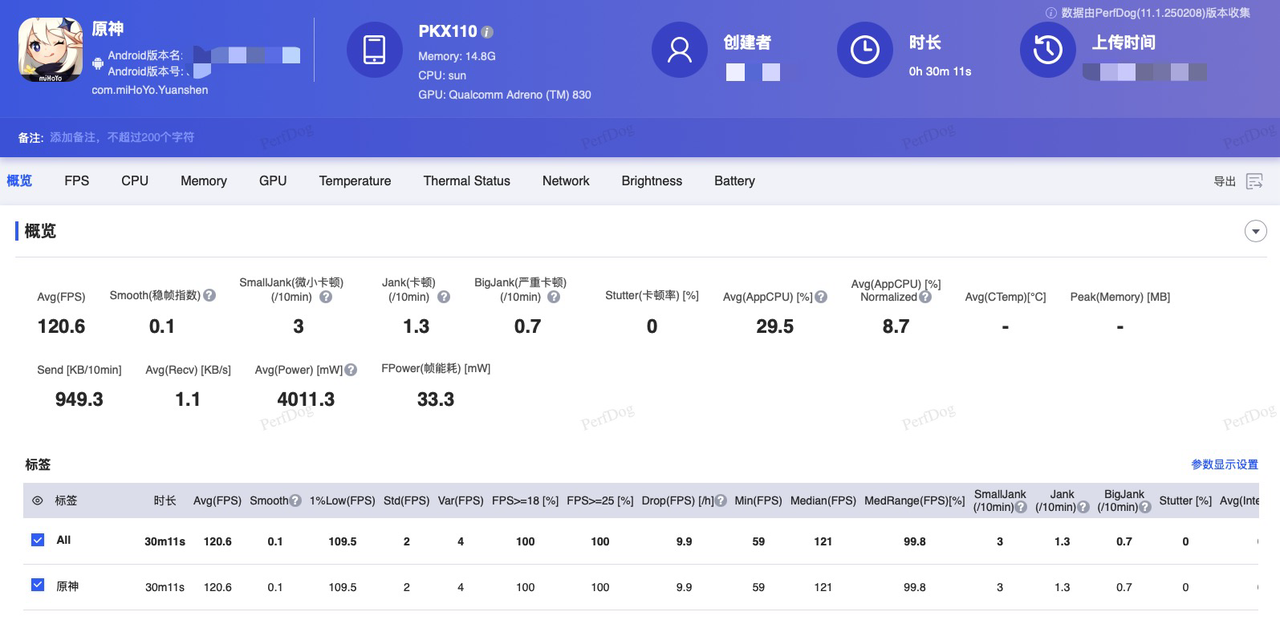1280x620 pixels.
Task: Open help icon for SmallJank(微小卡顿) overview metric
Action: (x=325, y=297)
